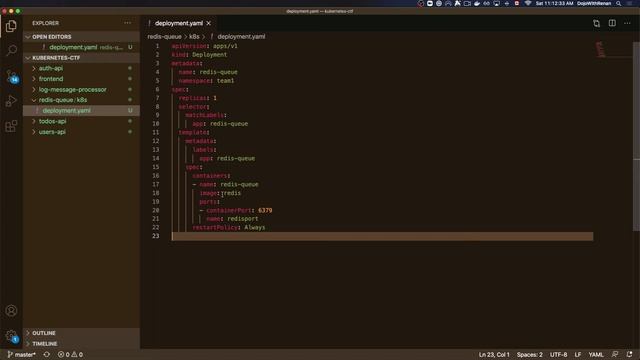Viewport: 640px width, 360px height.
Task: Open notifications bell in status bar
Action: 629,354
